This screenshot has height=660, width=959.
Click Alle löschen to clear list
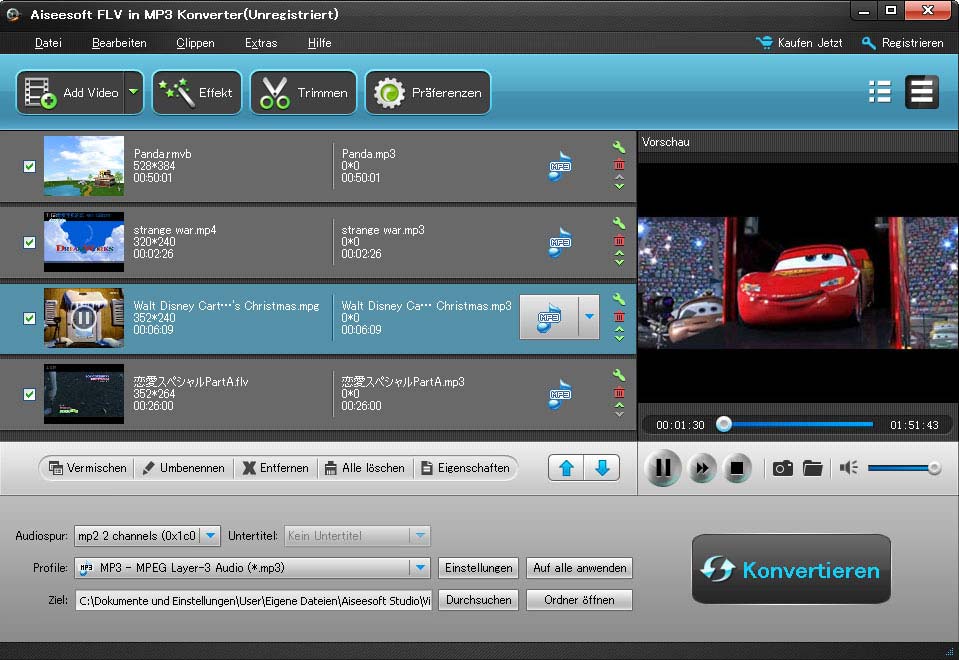(x=365, y=468)
